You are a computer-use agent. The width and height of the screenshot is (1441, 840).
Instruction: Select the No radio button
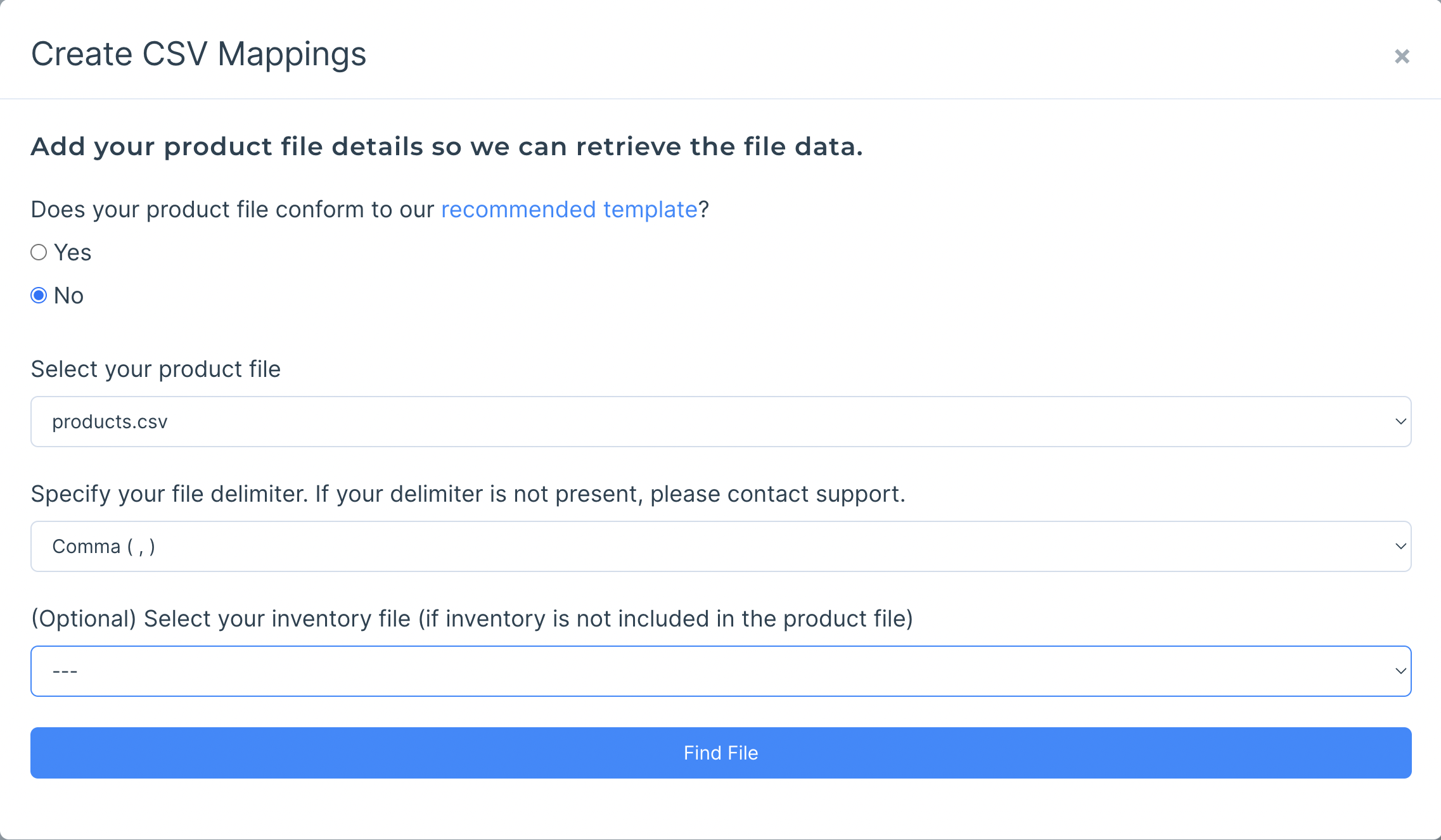39,295
